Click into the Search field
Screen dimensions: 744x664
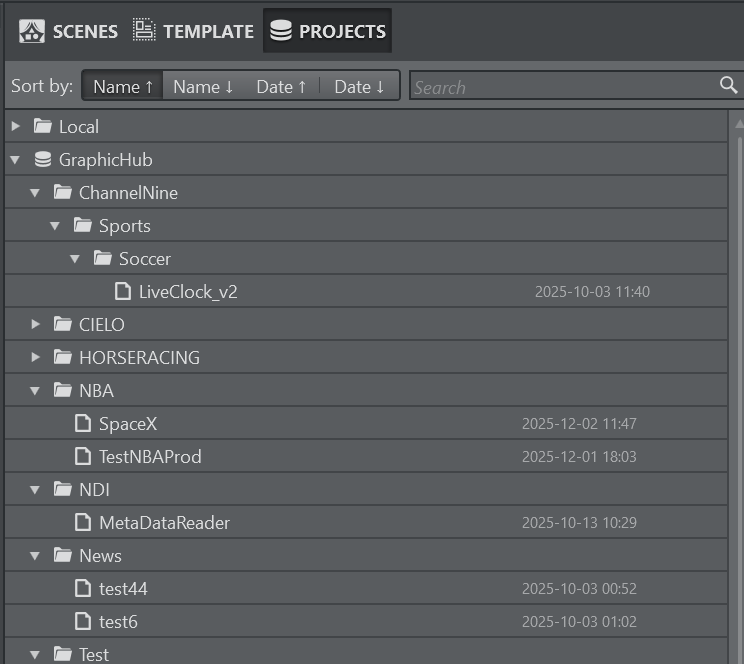[x=560, y=87]
